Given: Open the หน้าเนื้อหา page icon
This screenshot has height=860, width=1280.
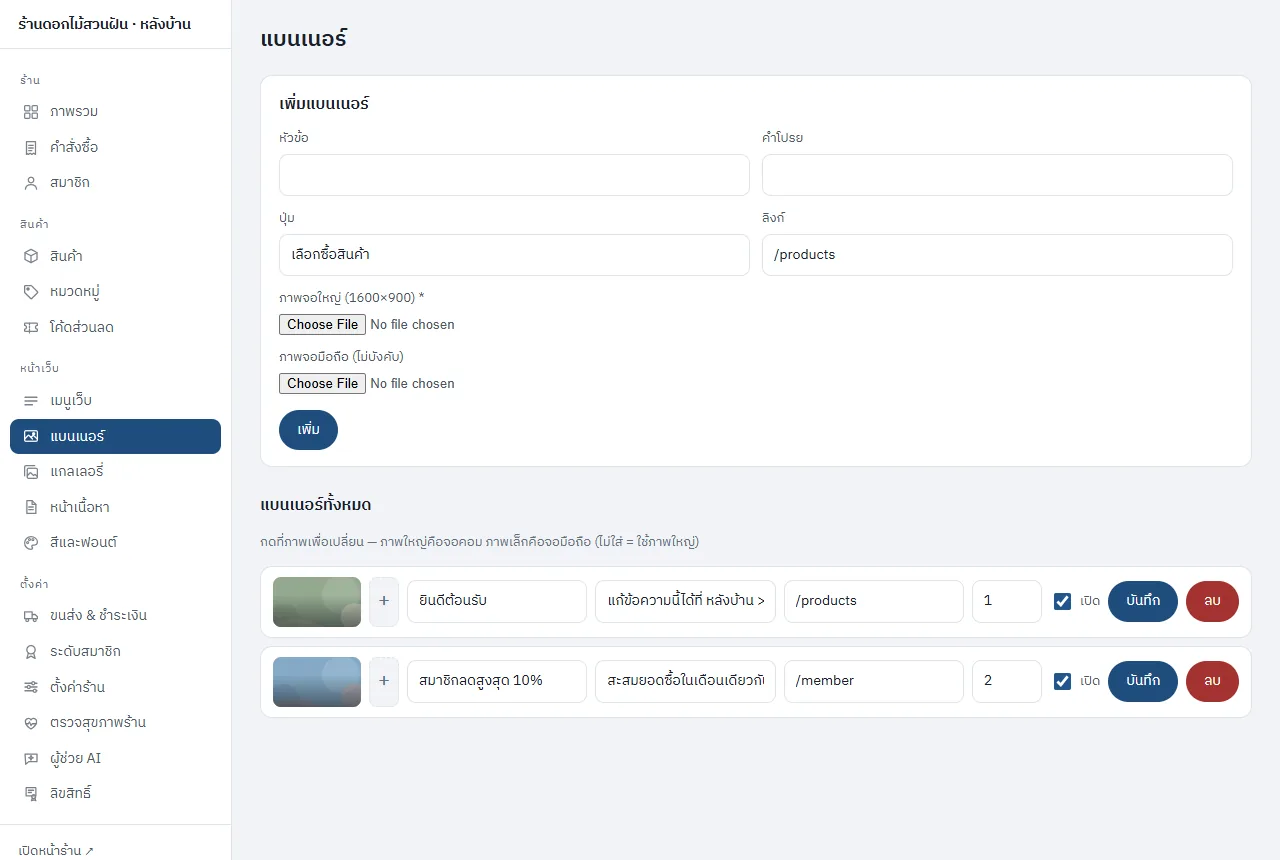Looking at the screenshot, I should coord(31,507).
